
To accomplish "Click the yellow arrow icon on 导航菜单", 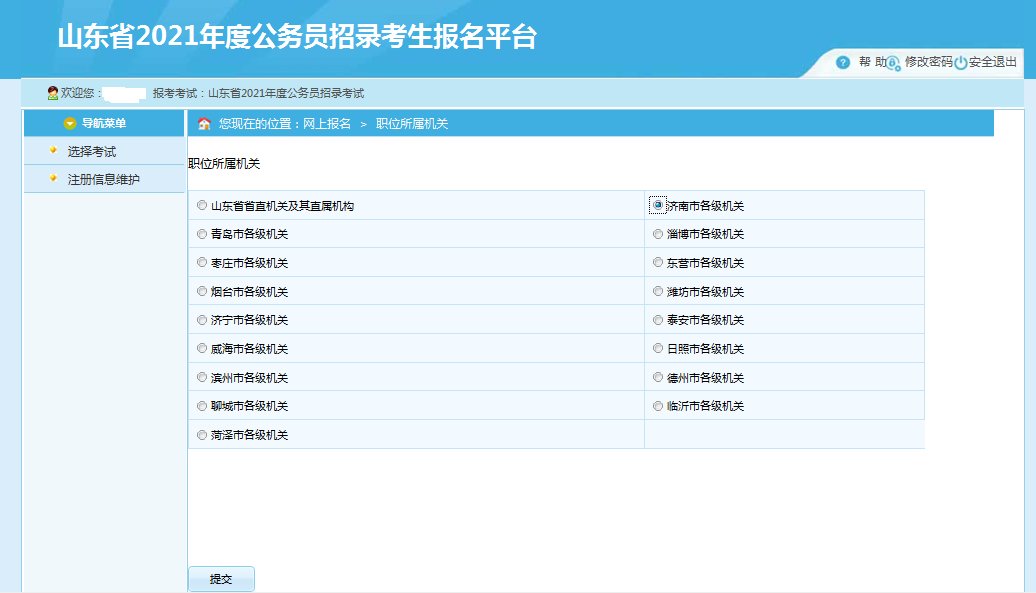I will pos(69,123).
